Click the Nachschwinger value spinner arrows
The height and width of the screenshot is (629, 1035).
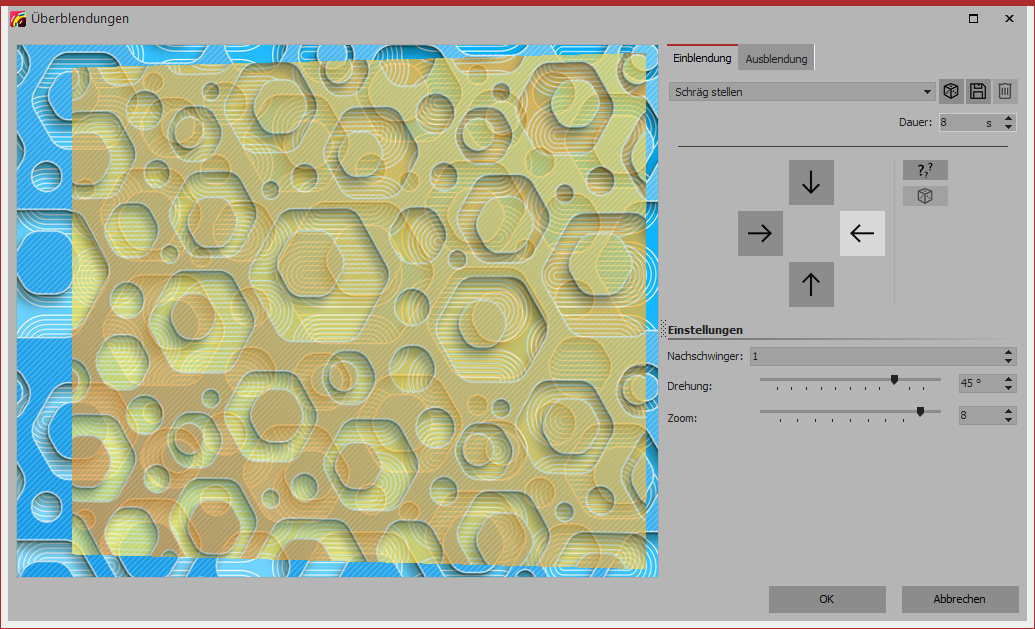1009,356
